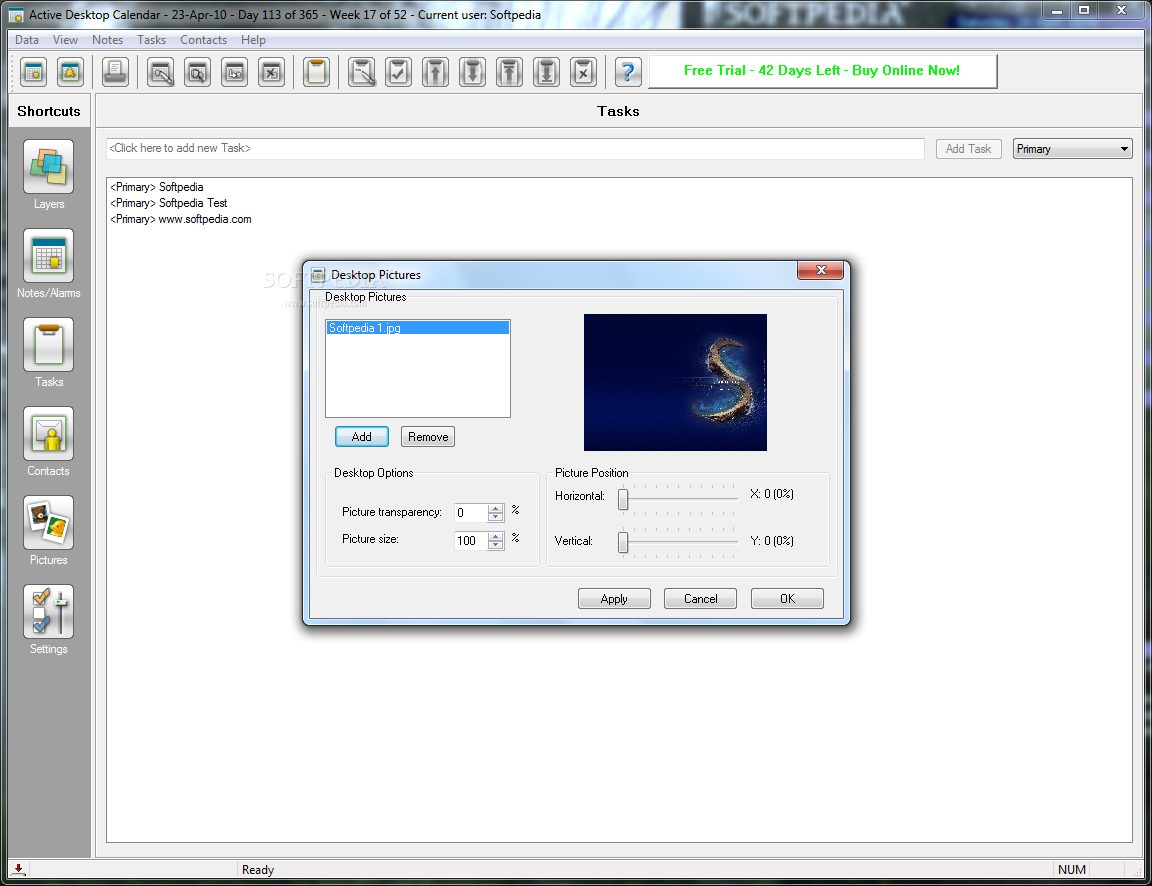Open the Layers shortcut

coord(48,167)
